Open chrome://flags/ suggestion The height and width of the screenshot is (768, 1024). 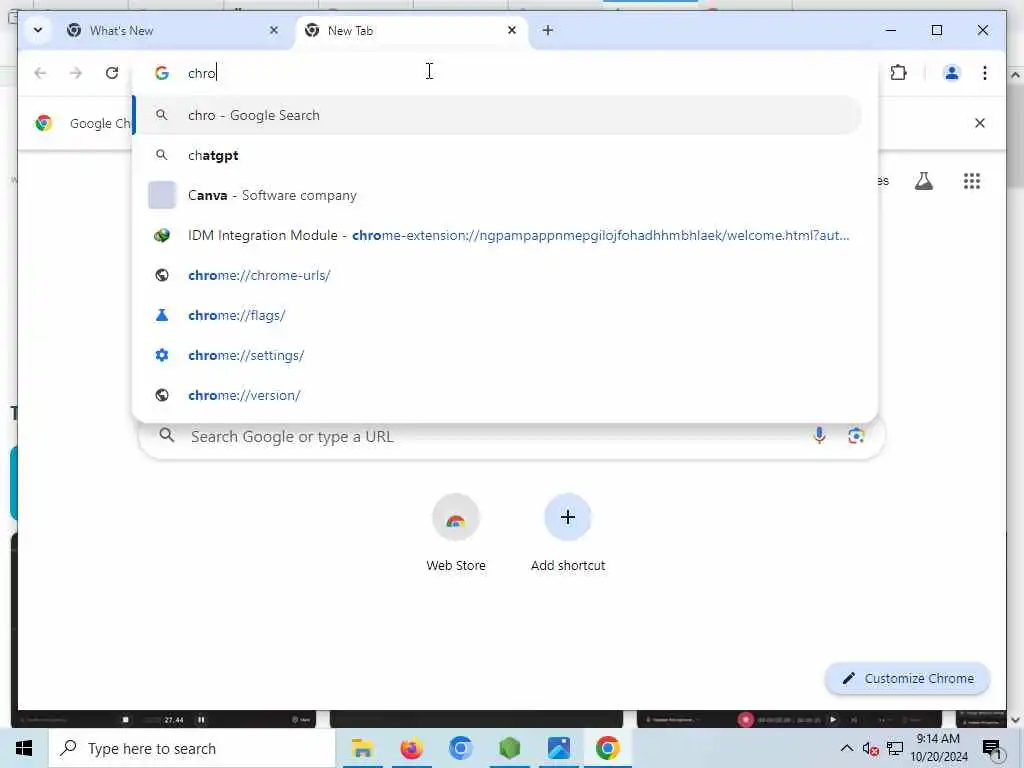tap(498, 315)
